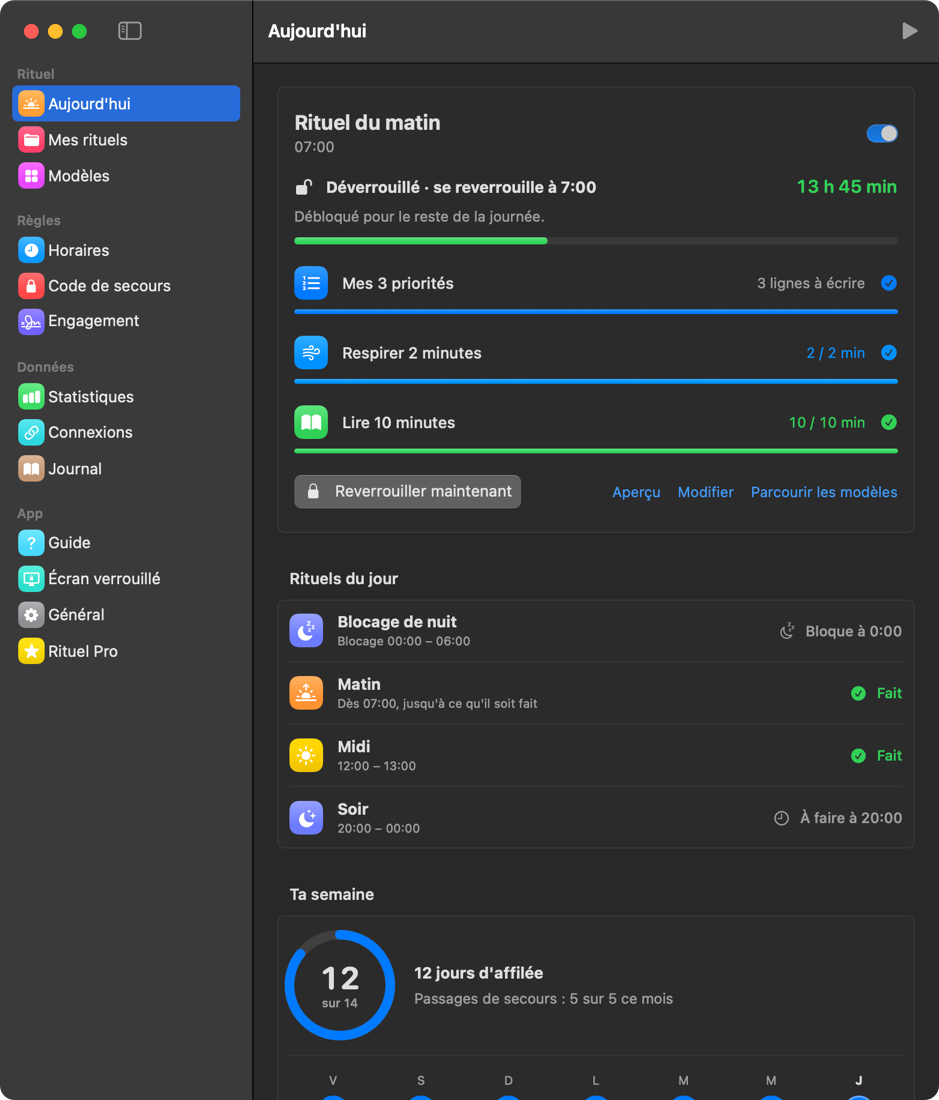Click the 12 jours d'affilée text
This screenshot has width=939, height=1100.
tap(478, 973)
